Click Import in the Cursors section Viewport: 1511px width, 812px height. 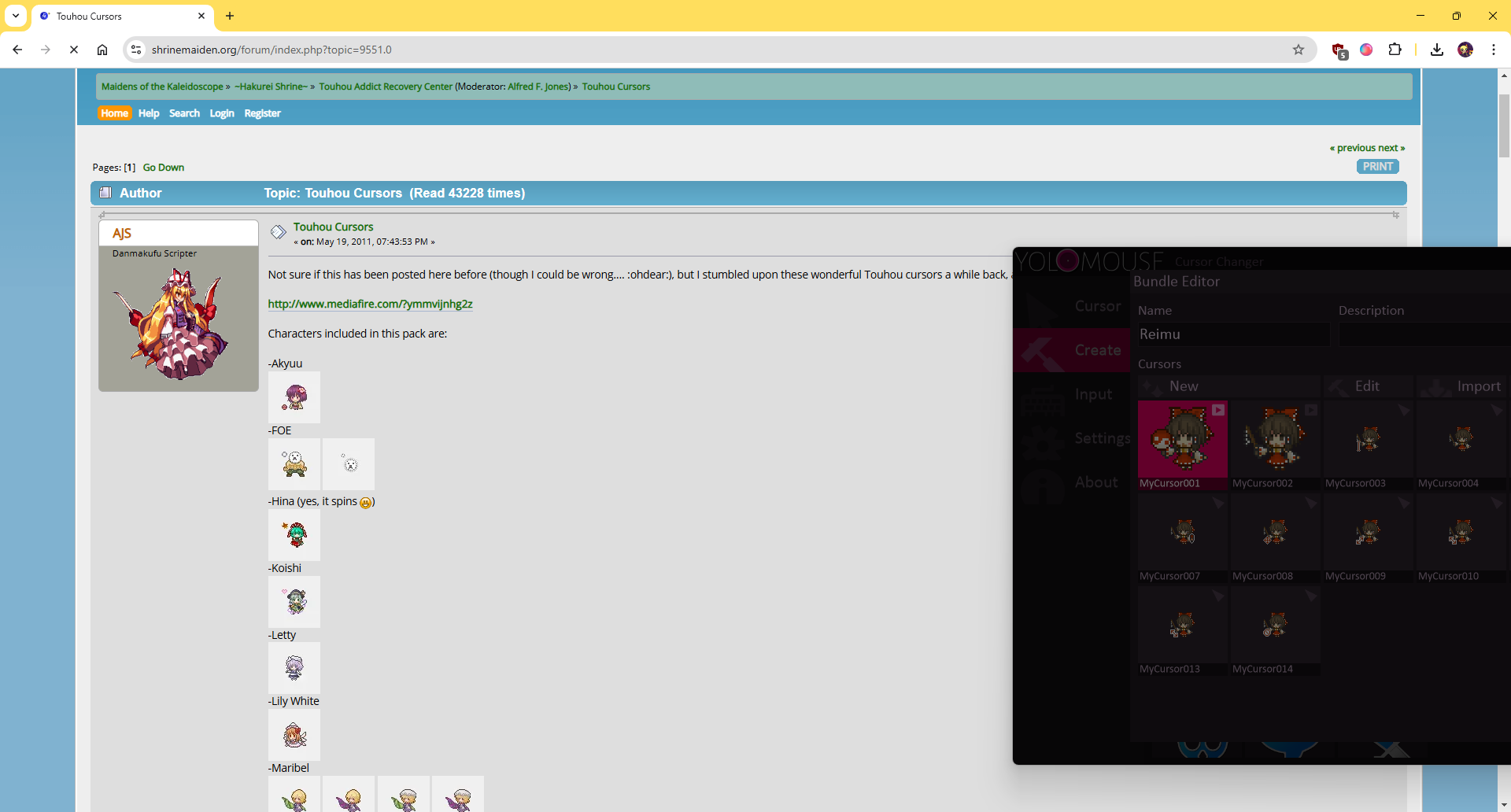[1462, 386]
